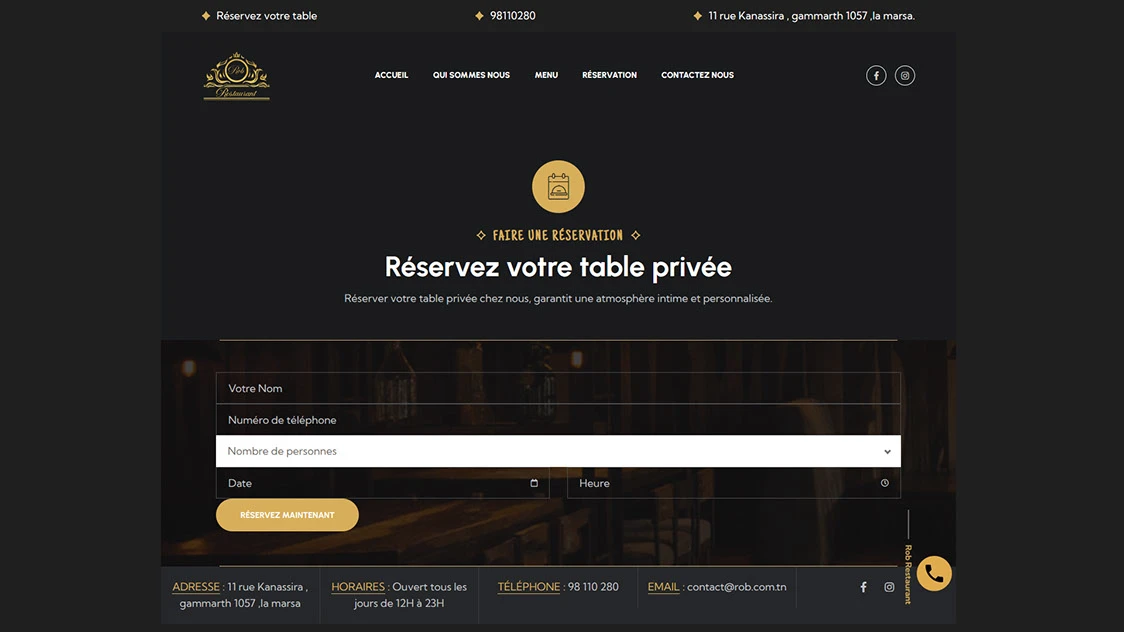The height and width of the screenshot is (632, 1124).
Task: Select Réservation in the navigation bar
Action: click(609, 75)
